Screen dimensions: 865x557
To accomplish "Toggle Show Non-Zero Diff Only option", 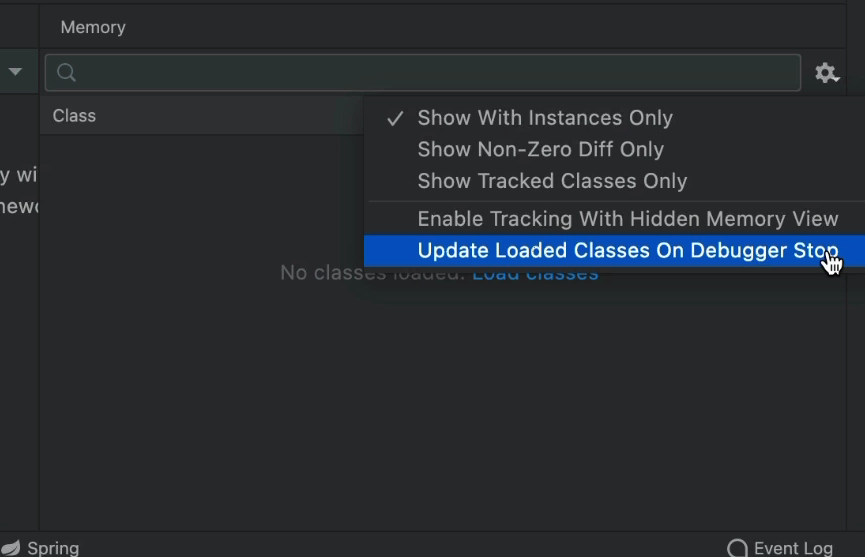I will click(540, 149).
